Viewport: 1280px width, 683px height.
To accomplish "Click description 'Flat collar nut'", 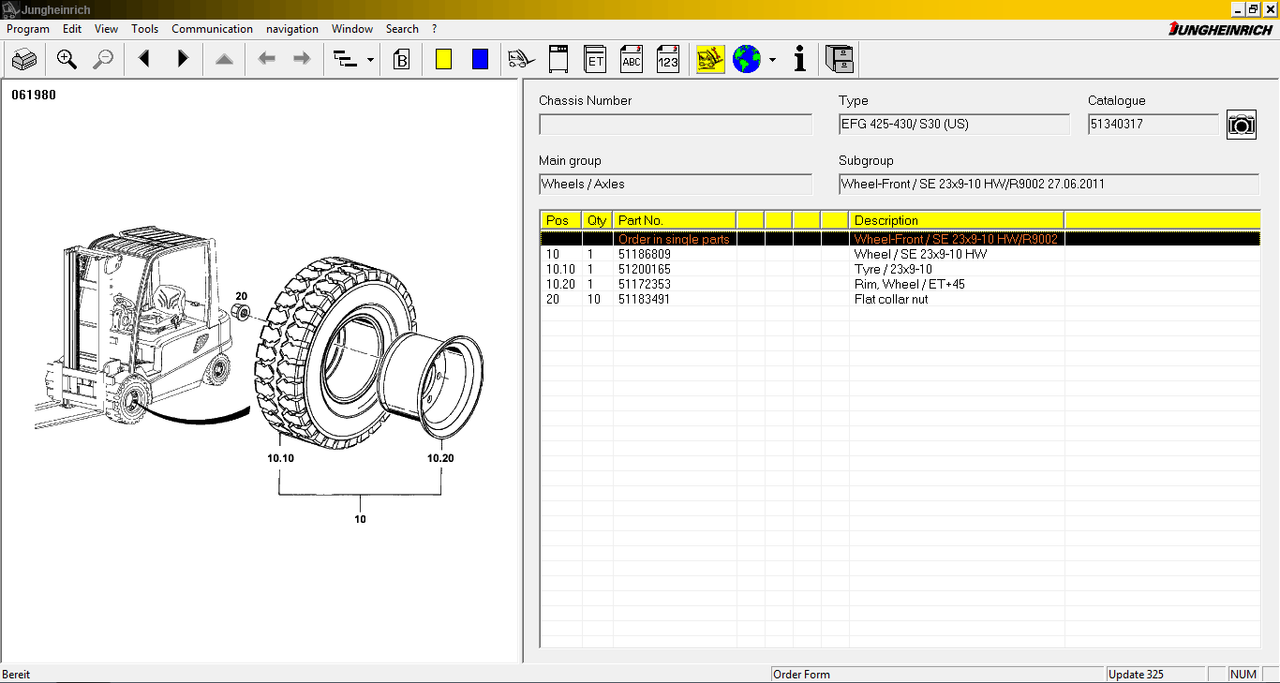I will 891,299.
